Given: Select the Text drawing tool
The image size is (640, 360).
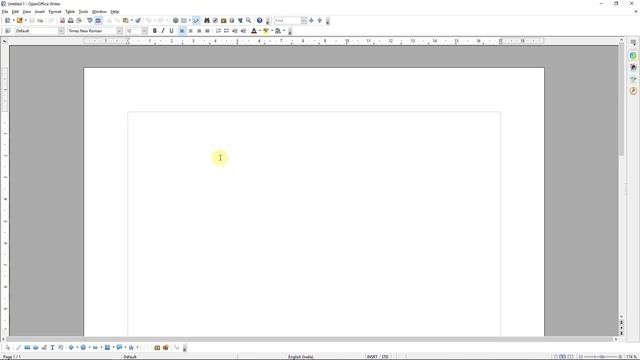Looking at the screenshot, I should tap(52, 347).
